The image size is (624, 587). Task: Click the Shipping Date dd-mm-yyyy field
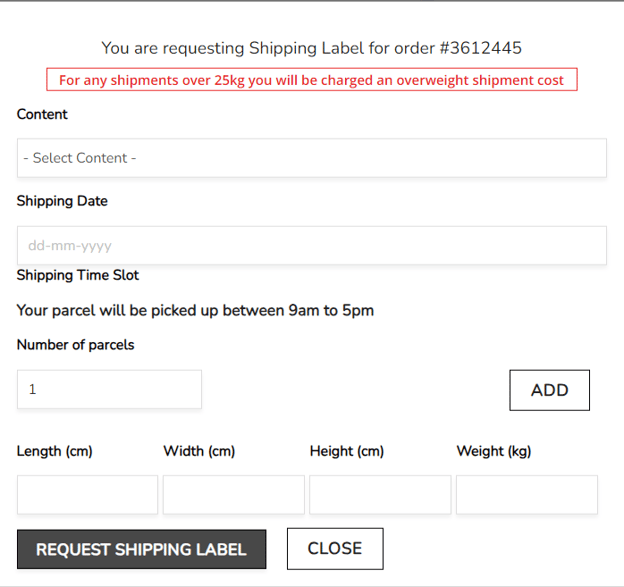[x=311, y=245]
